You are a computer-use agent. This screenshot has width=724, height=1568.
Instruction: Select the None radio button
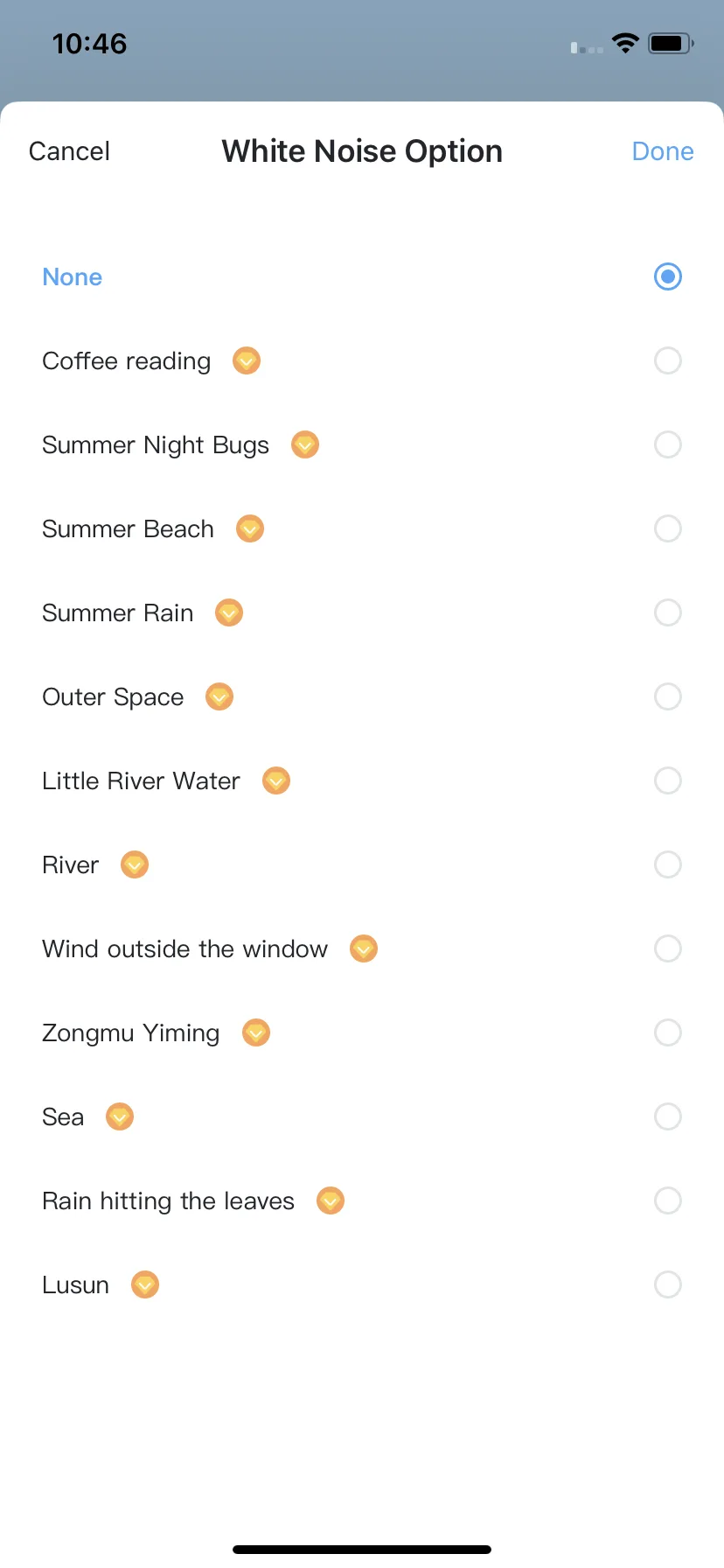(x=668, y=276)
